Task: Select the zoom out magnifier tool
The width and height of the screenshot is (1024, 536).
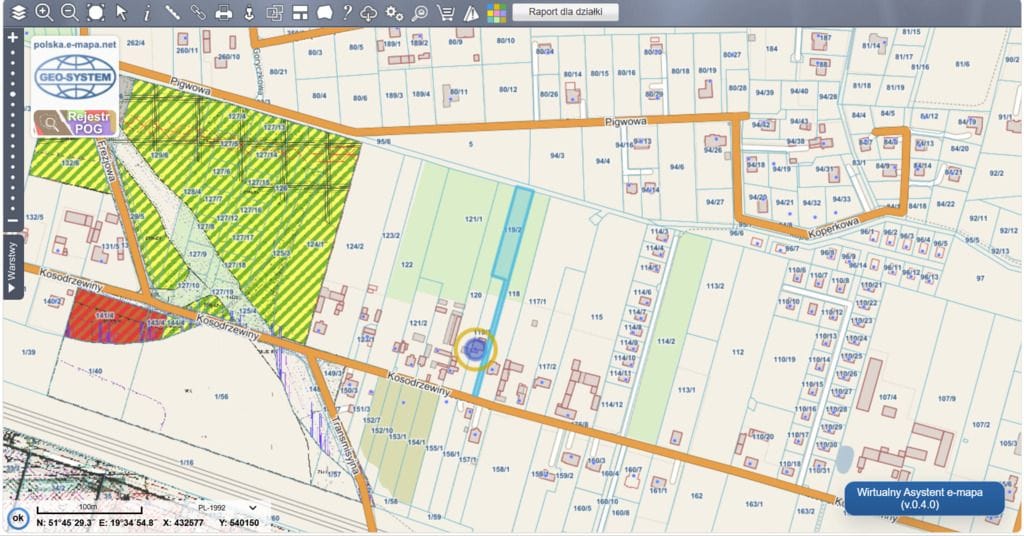Action: (x=69, y=13)
